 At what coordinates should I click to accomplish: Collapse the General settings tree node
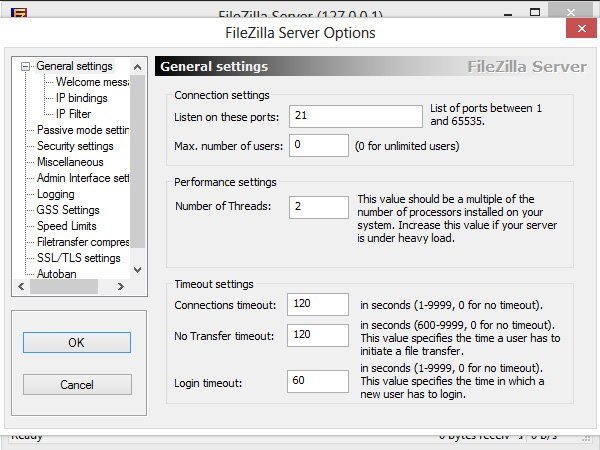point(25,67)
